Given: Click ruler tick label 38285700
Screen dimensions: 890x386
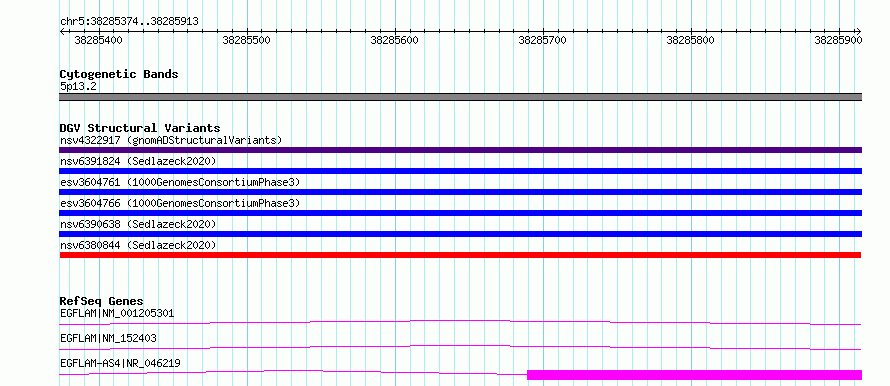Looking at the screenshot, I should [543, 40].
